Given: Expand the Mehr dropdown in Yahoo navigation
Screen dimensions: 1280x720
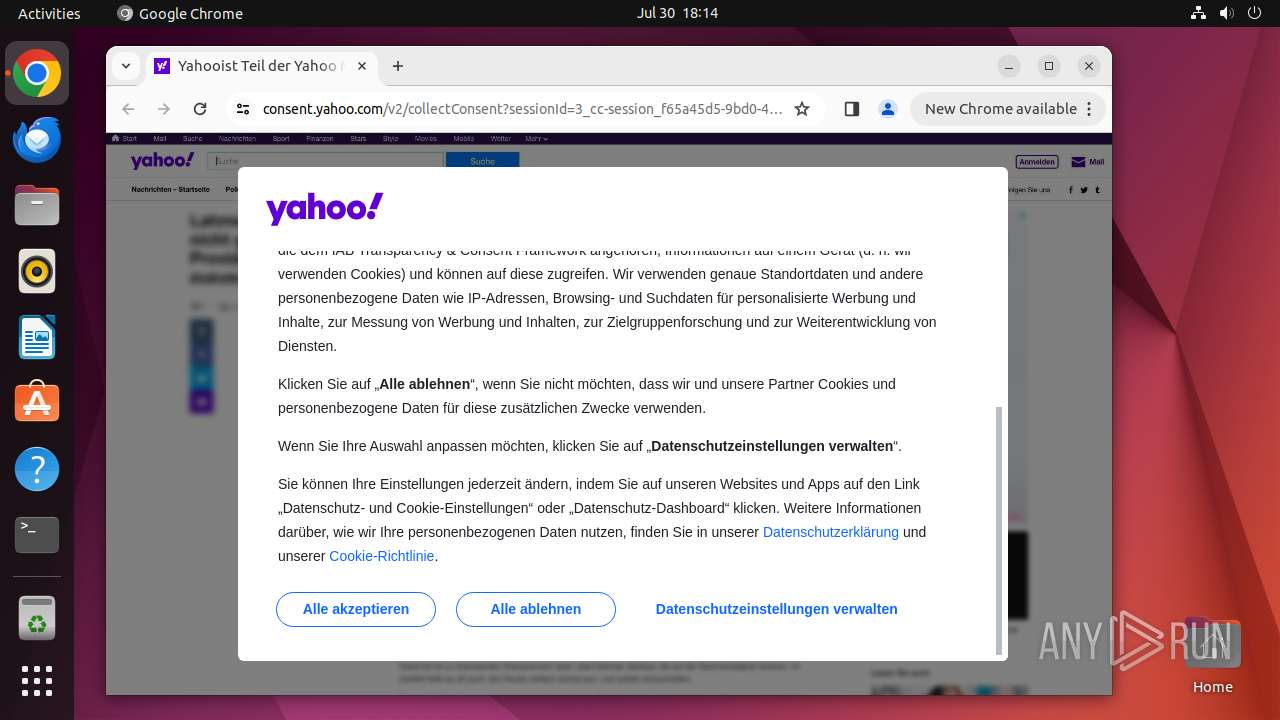Looking at the screenshot, I should [x=536, y=139].
